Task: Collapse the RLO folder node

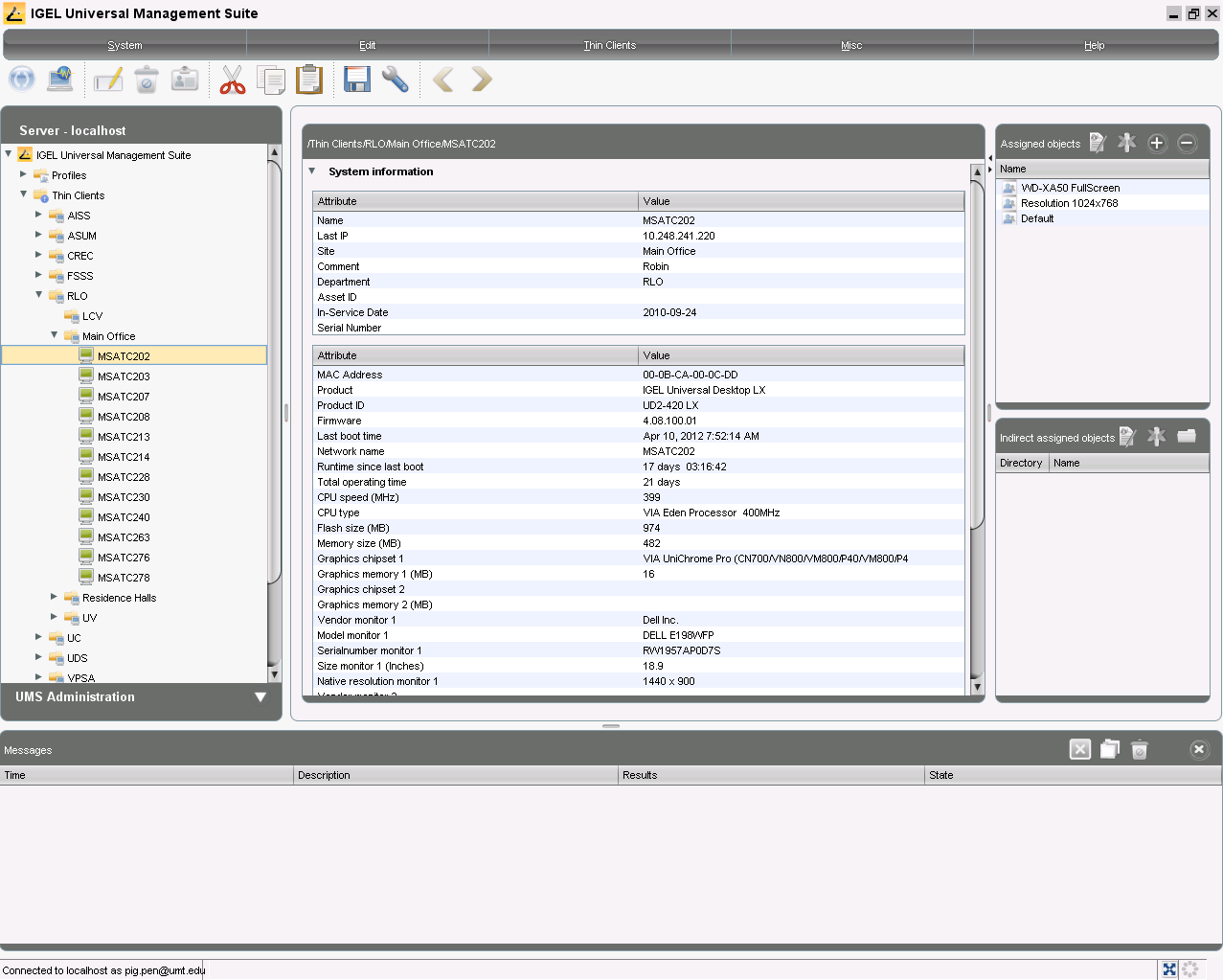Action: pos(38,295)
